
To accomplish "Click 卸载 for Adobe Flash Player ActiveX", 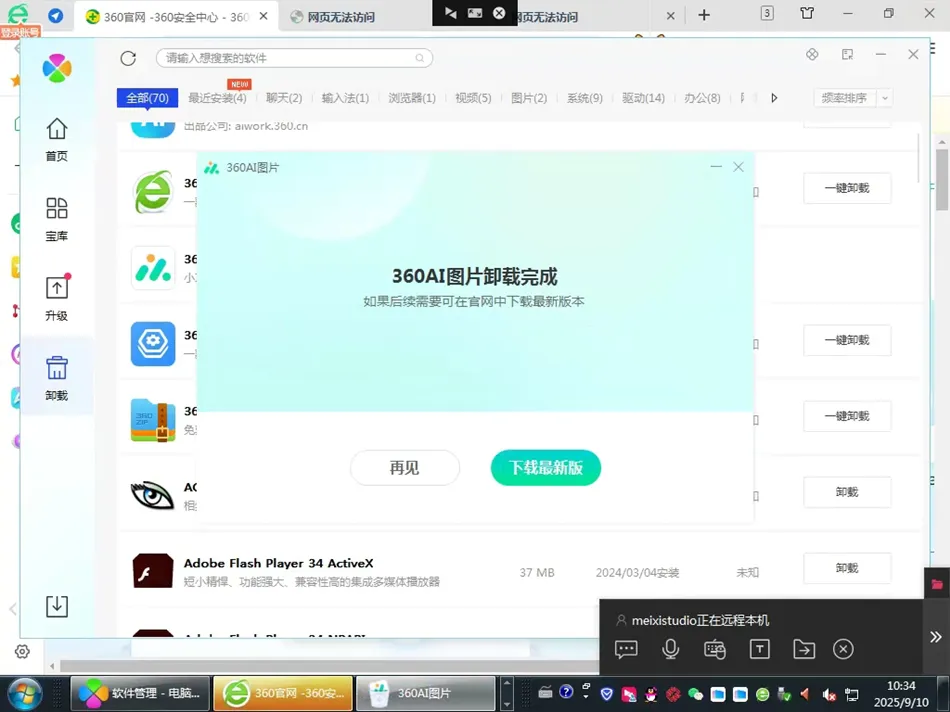I will [x=847, y=568].
